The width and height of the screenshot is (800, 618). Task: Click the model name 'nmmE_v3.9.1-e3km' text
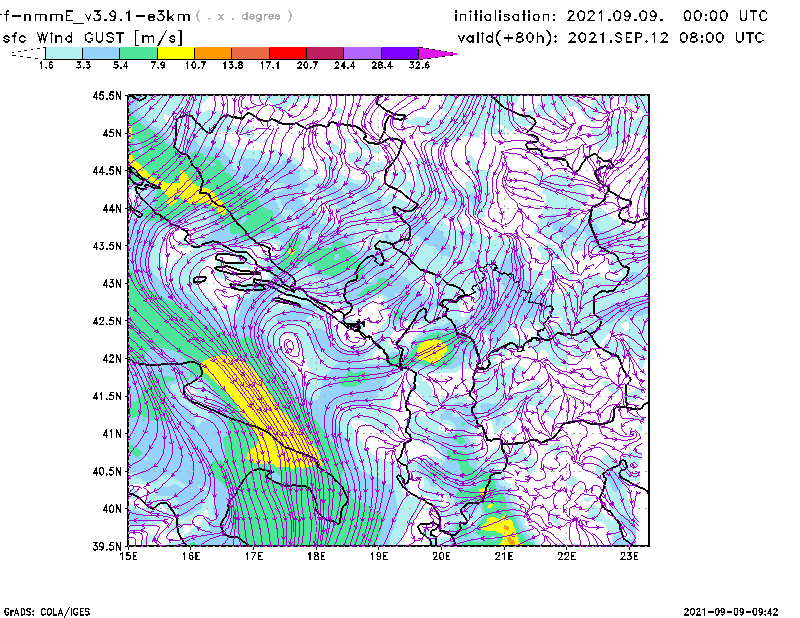point(107,16)
